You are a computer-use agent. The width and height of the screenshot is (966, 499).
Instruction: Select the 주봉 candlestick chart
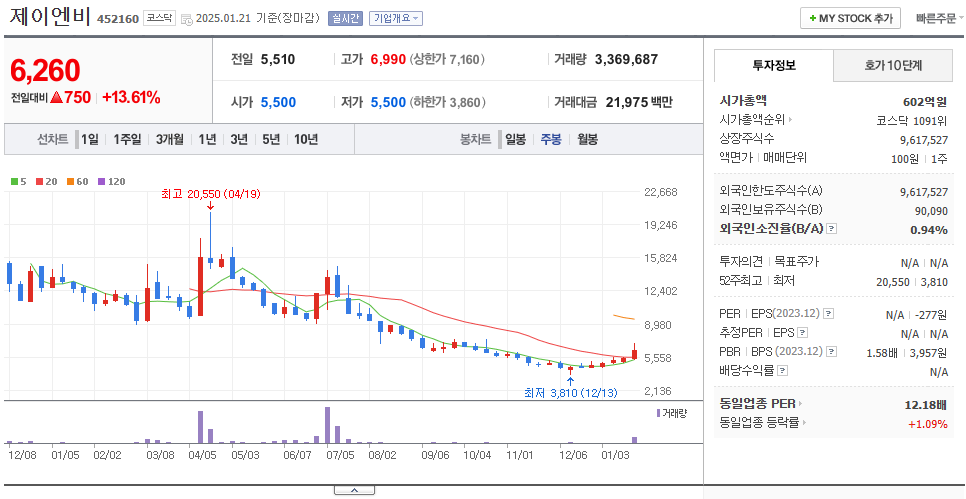click(x=551, y=139)
